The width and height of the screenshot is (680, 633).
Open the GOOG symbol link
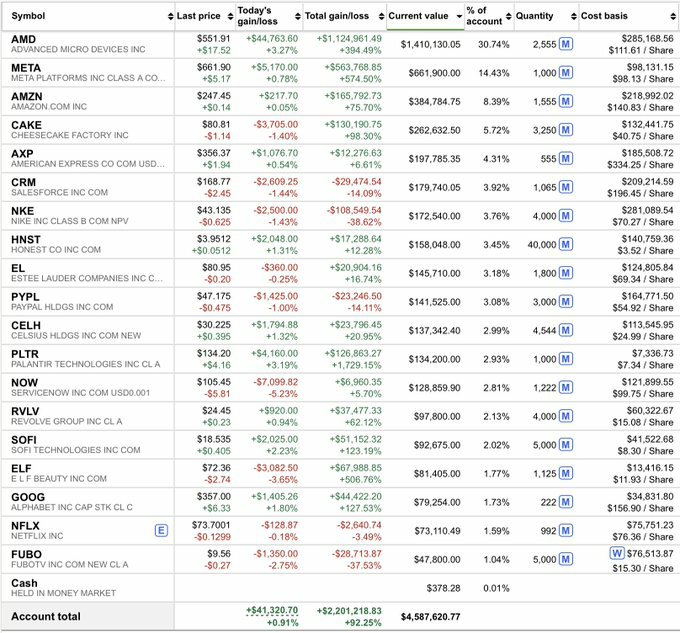click(28, 497)
